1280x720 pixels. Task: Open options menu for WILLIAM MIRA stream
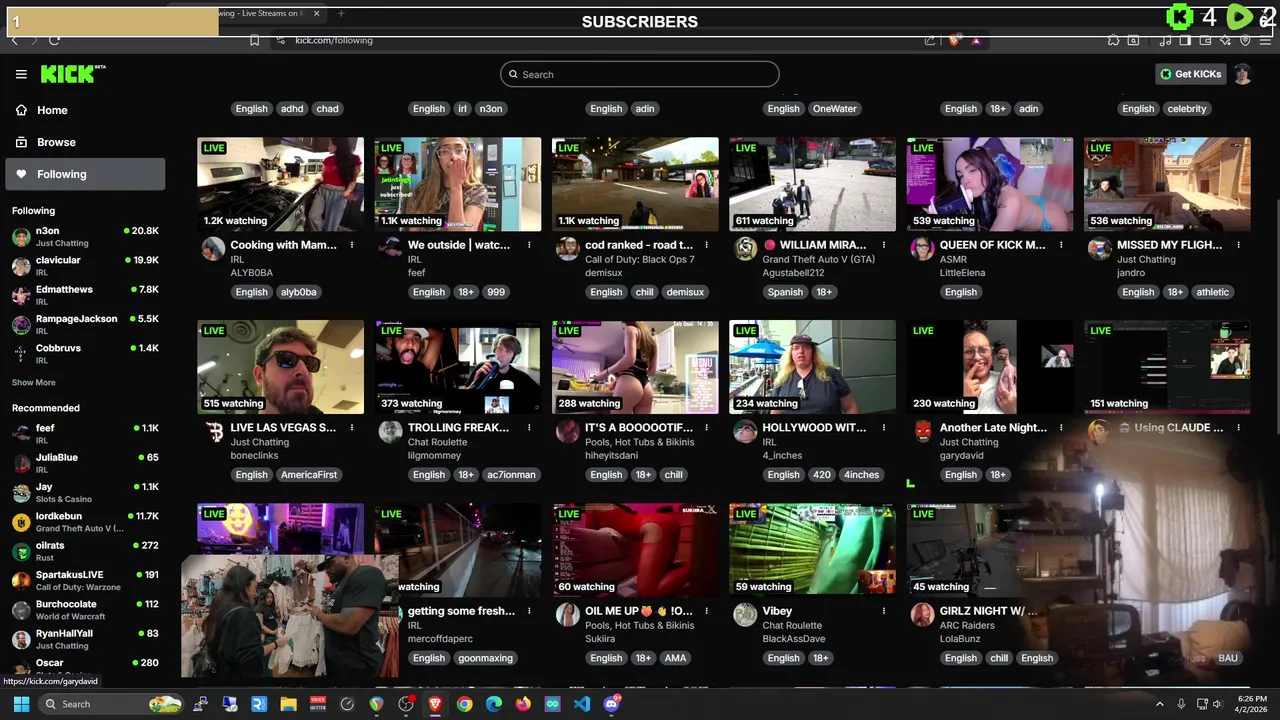pos(884,245)
